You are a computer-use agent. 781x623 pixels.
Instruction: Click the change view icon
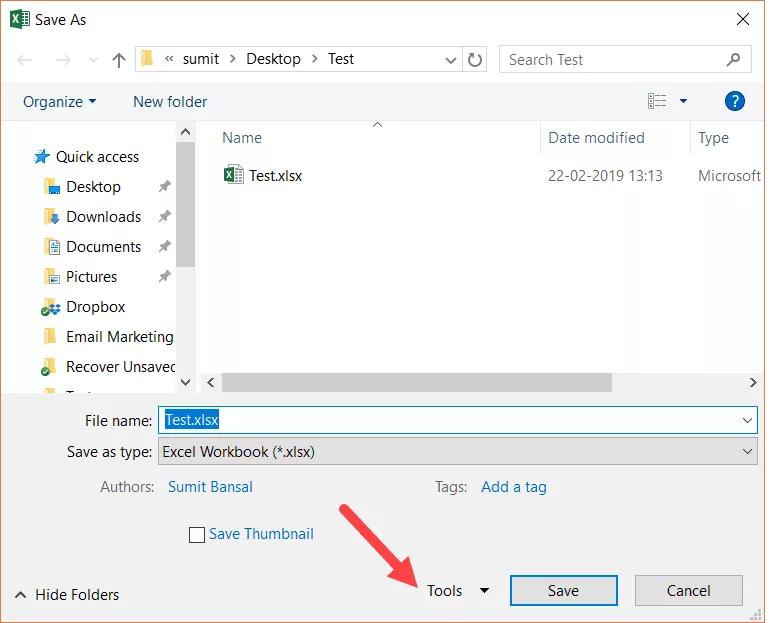[x=657, y=101]
